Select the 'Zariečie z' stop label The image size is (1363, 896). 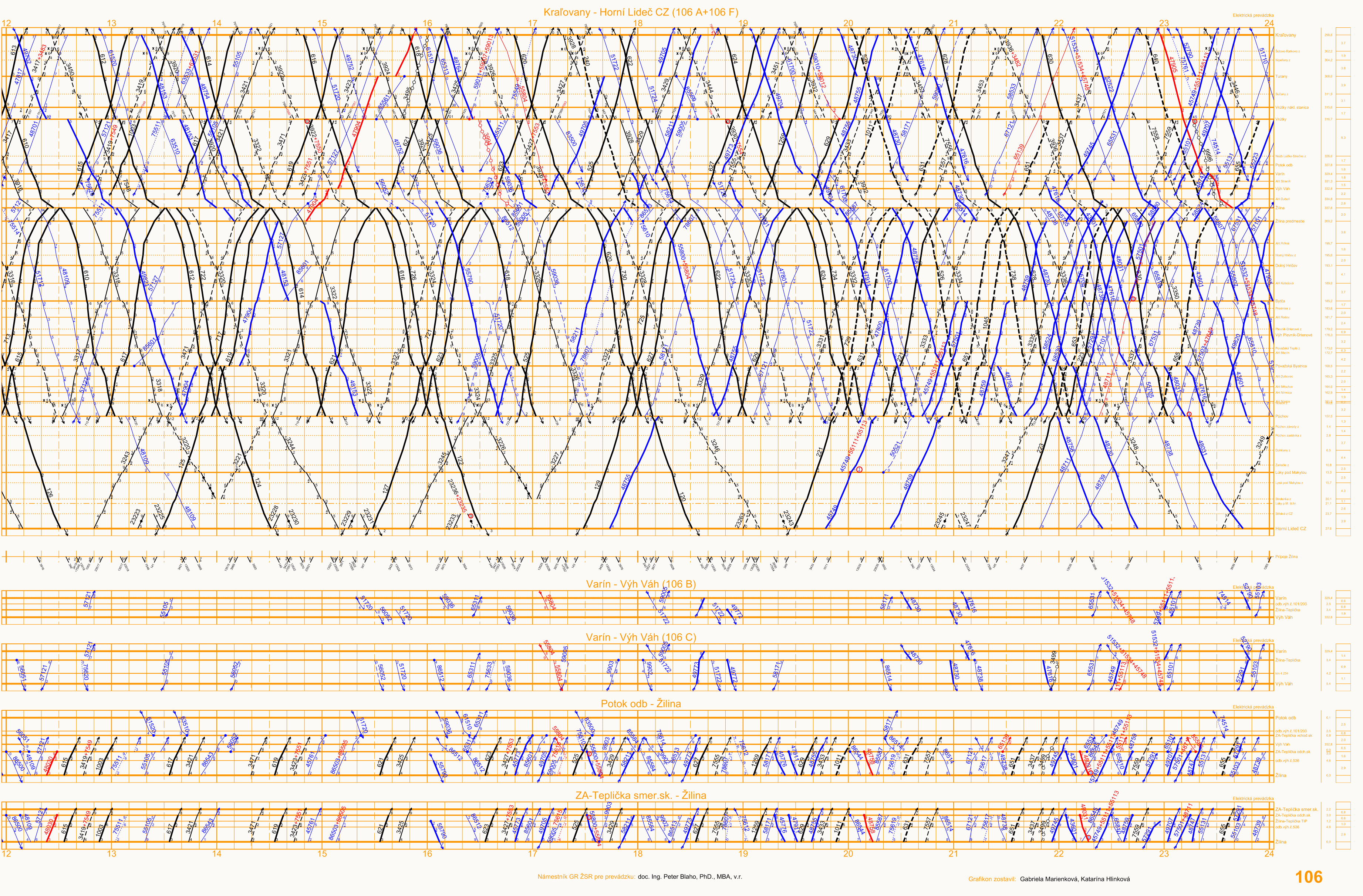(1282, 466)
